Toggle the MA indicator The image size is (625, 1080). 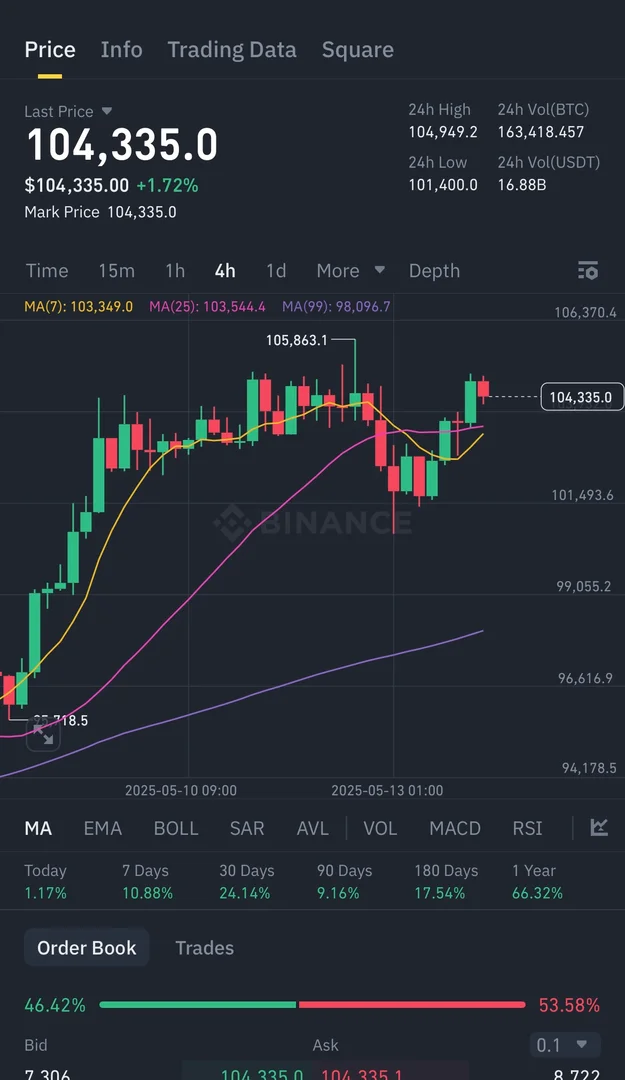(38, 828)
